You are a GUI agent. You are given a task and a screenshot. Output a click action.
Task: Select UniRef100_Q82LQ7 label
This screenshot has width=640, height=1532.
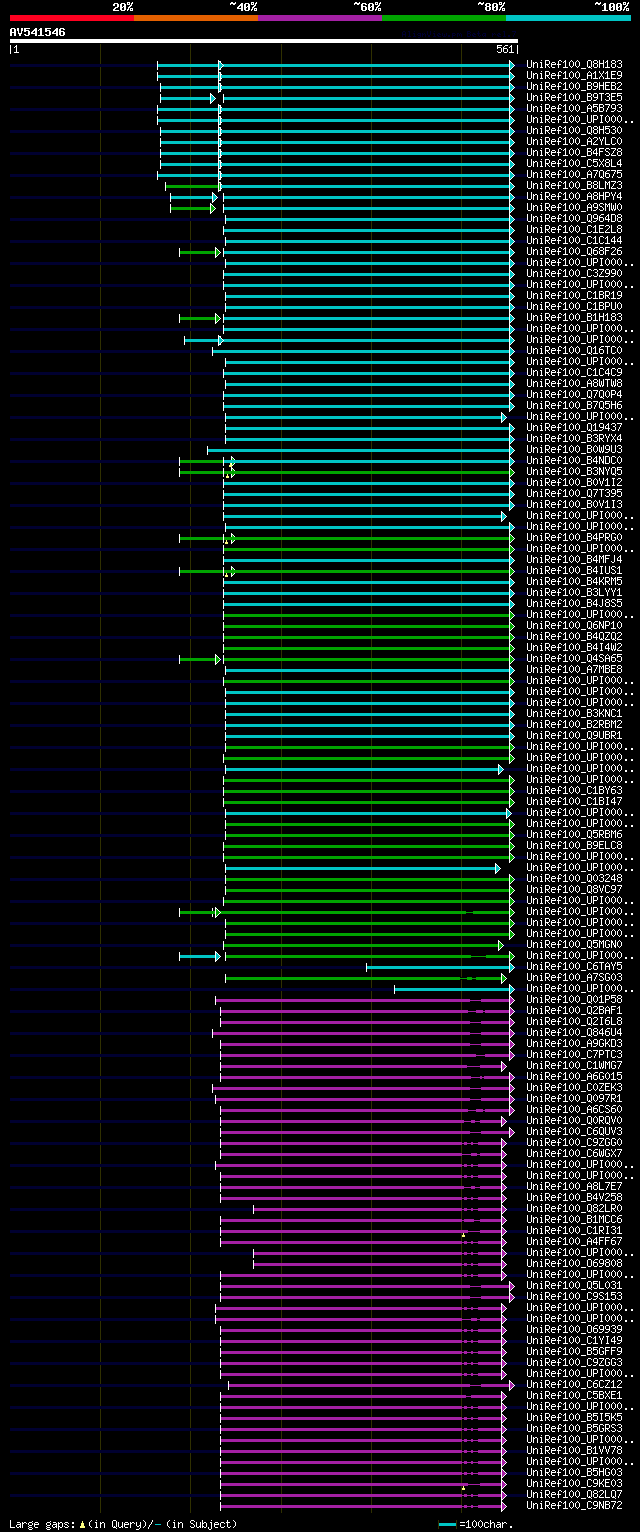[575, 1494]
